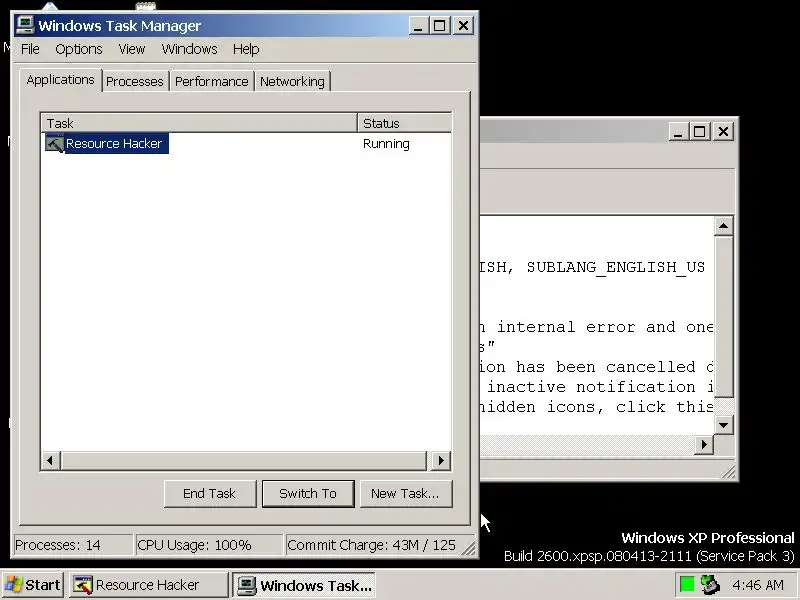Click the Task Manager resize grip corner
The width and height of the screenshot is (800, 600).
coord(468,548)
